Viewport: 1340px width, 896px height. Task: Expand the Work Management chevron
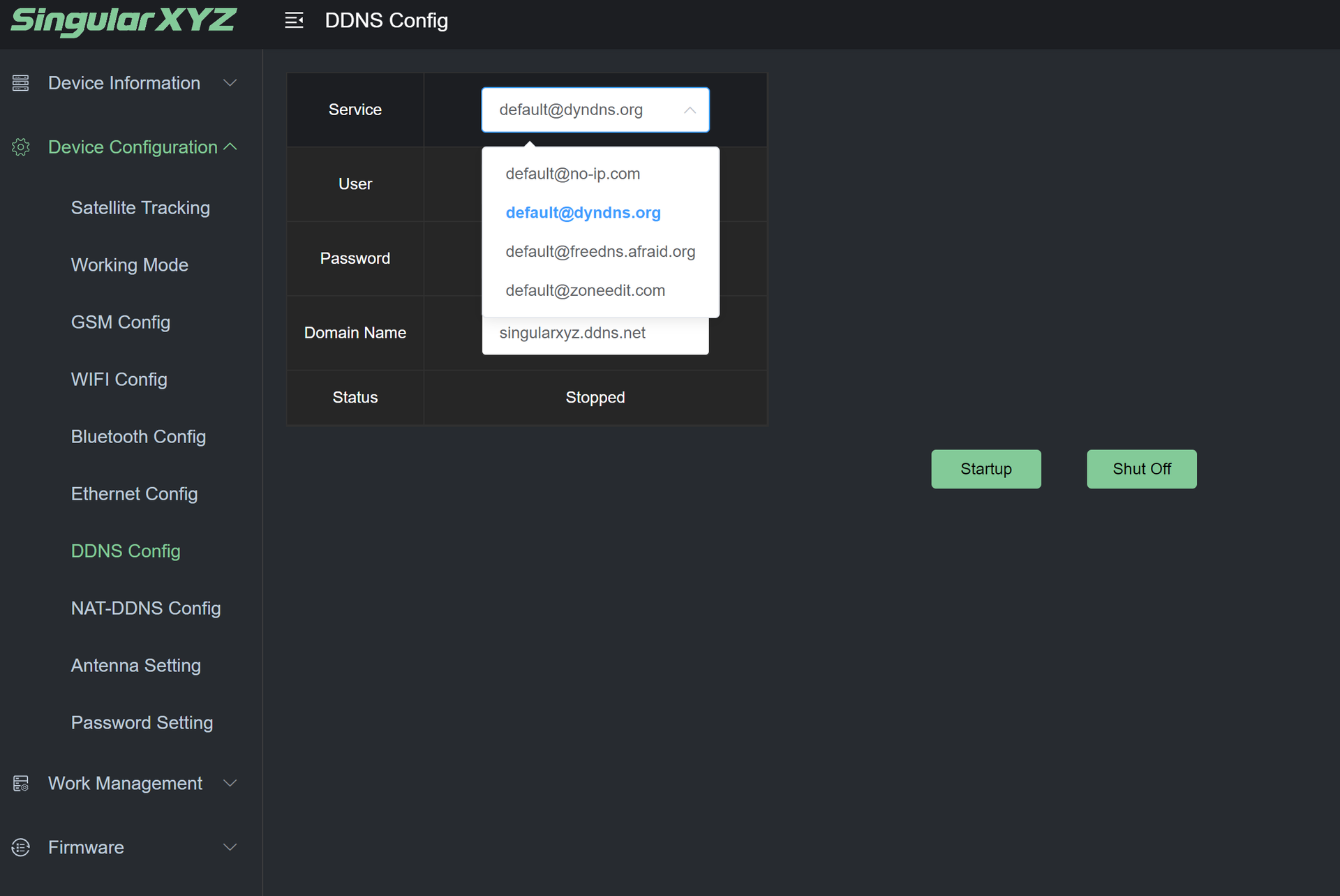pos(230,784)
